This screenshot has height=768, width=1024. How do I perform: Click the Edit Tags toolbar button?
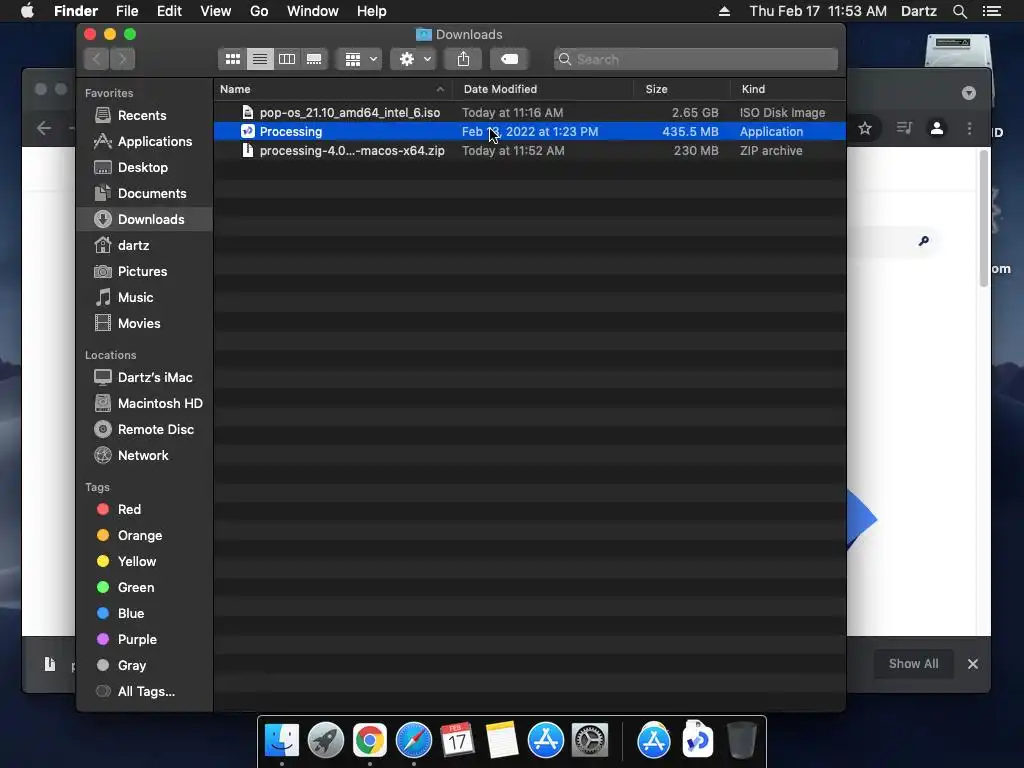[509, 59]
